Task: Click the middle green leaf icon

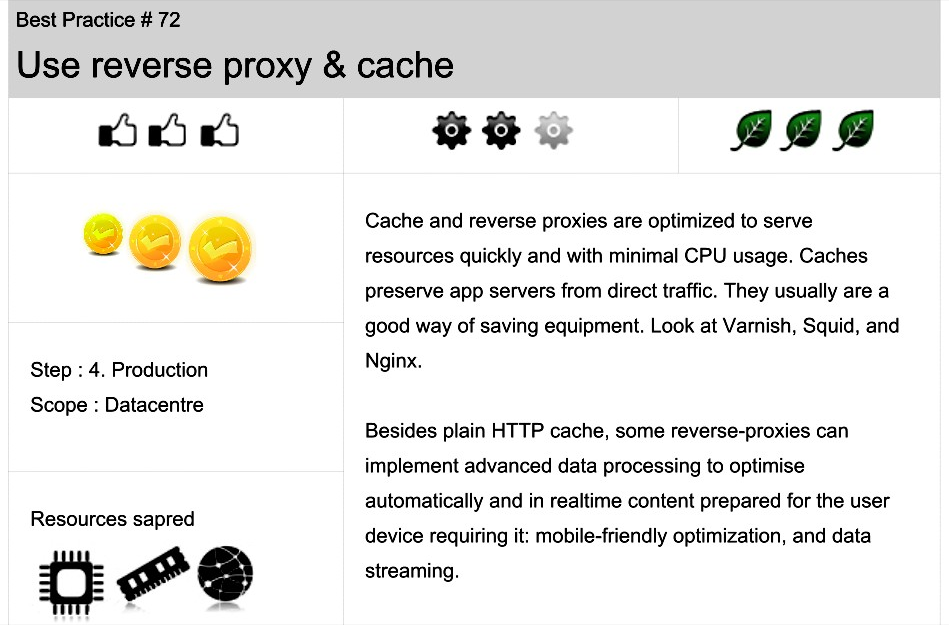Action: [801, 129]
